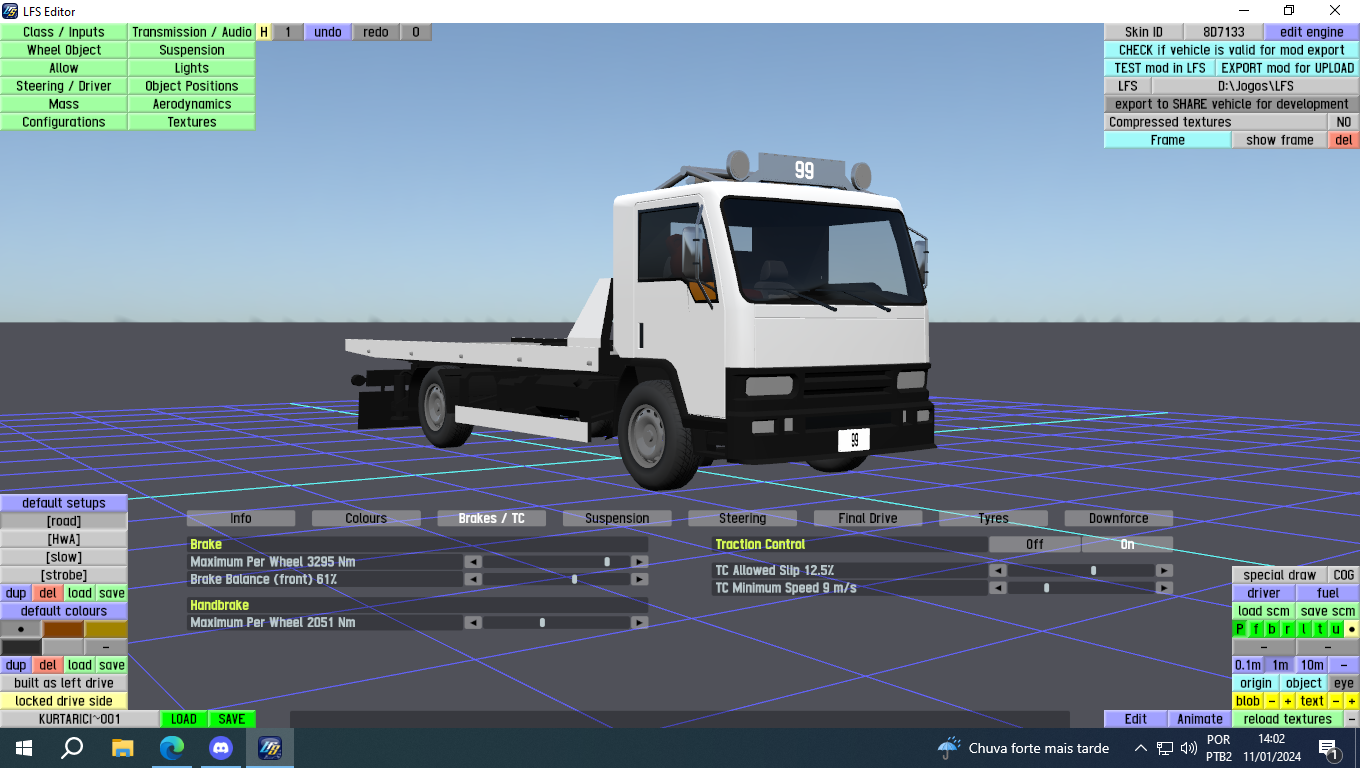Open the Aerodynamics section
The image size is (1360, 768).
(x=192, y=104)
